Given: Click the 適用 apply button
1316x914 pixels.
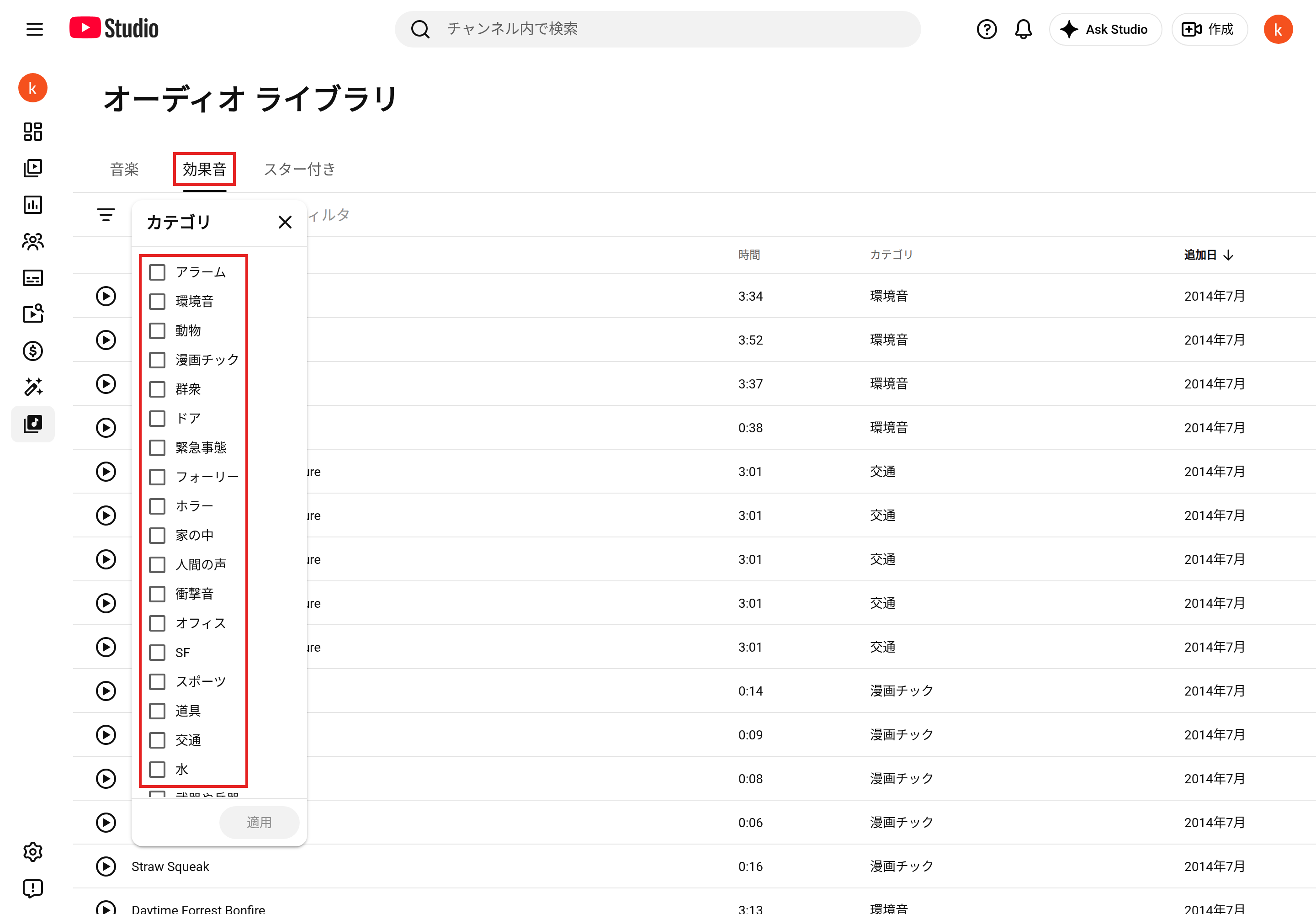Looking at the screenshot, I should [x=259, y=822].
